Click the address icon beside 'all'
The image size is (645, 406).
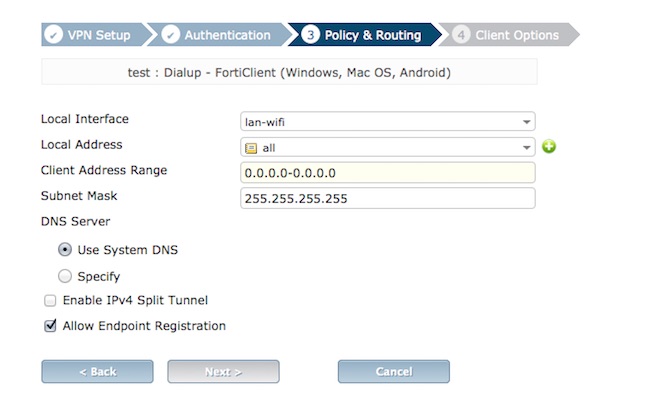(x=251, y=148)
